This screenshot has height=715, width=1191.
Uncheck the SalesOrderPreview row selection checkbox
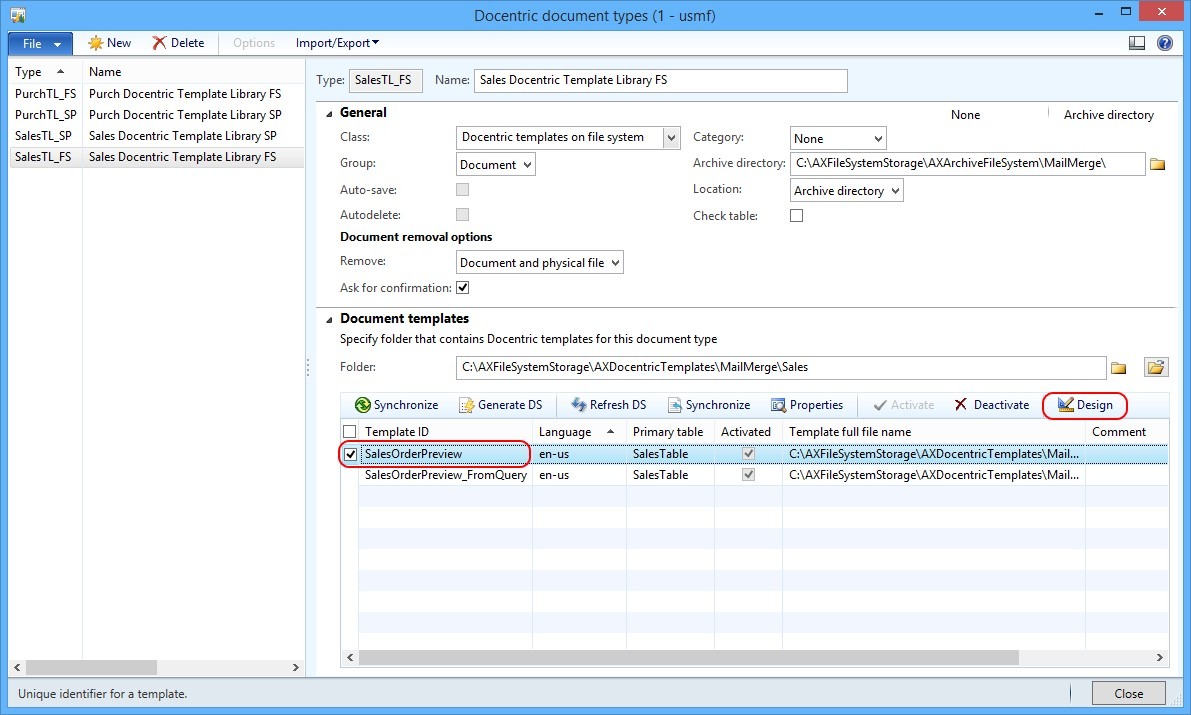(x=350, y=454)
